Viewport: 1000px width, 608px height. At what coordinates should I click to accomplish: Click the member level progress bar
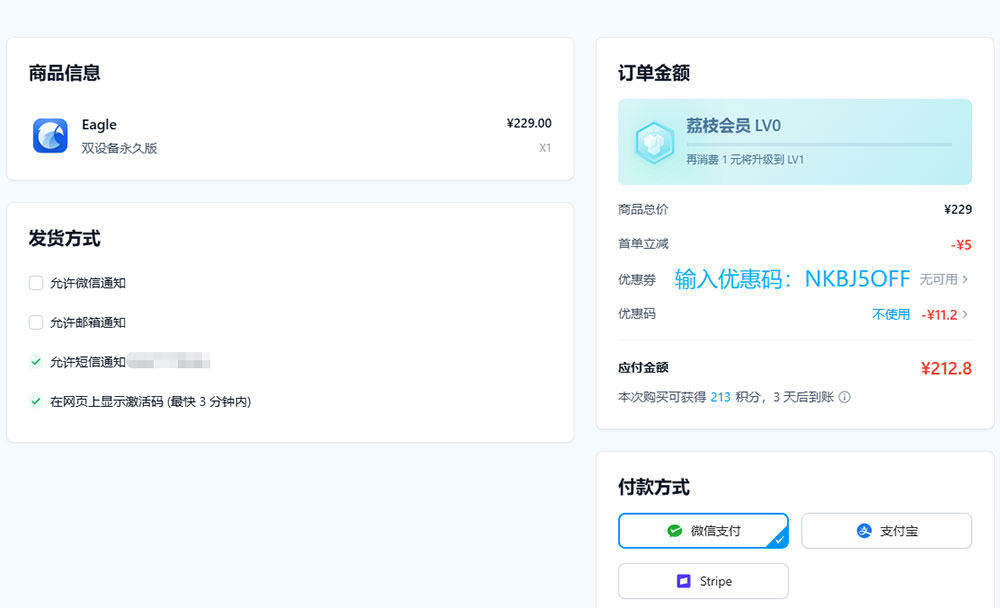click(819, 145)
